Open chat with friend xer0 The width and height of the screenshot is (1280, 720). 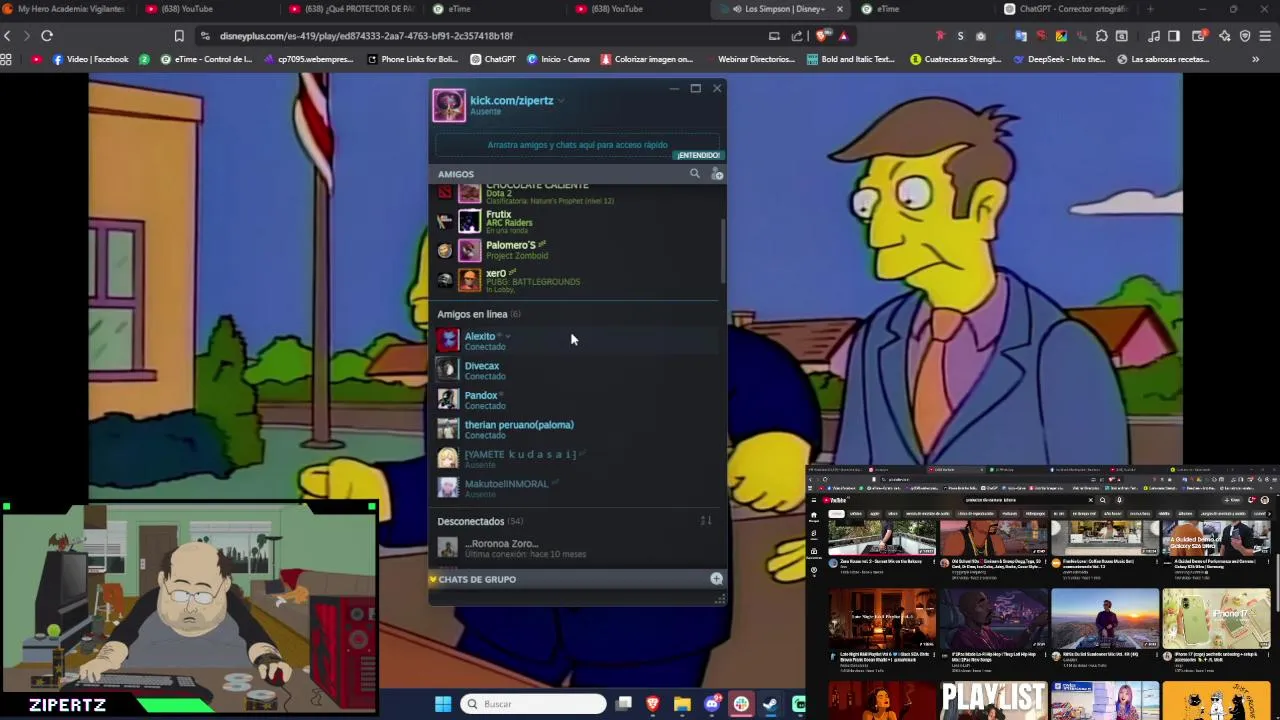(x=576, y=280)
